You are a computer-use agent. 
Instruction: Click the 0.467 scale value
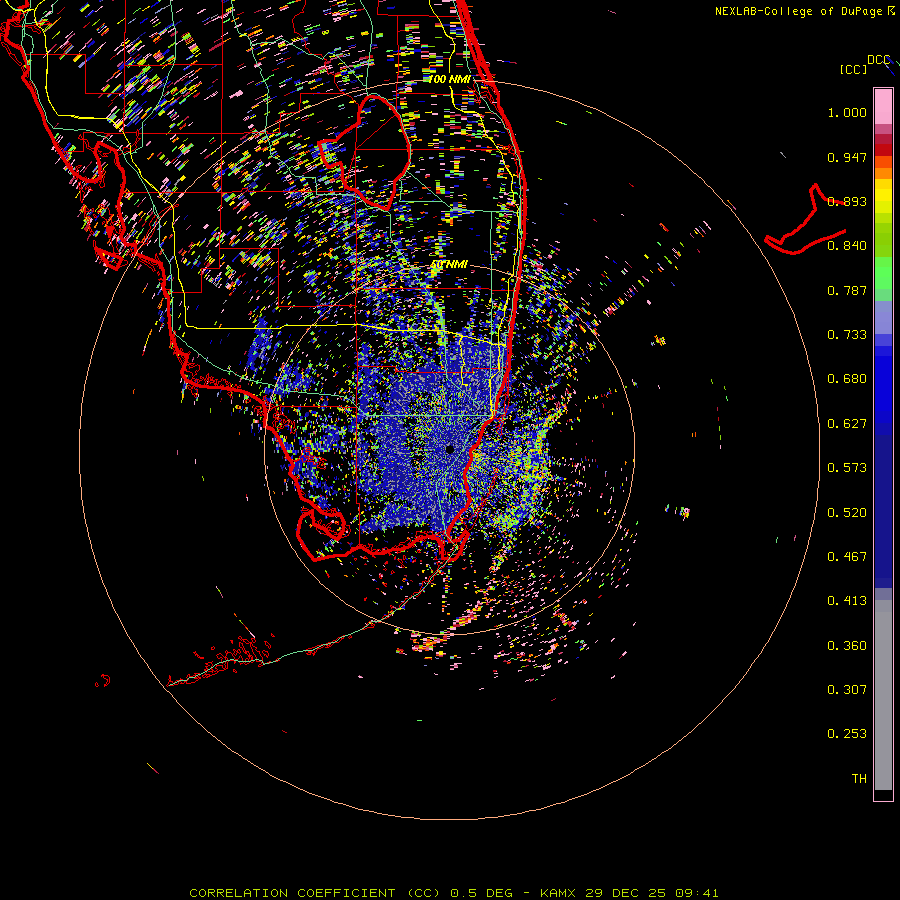[x=847, y=557]
